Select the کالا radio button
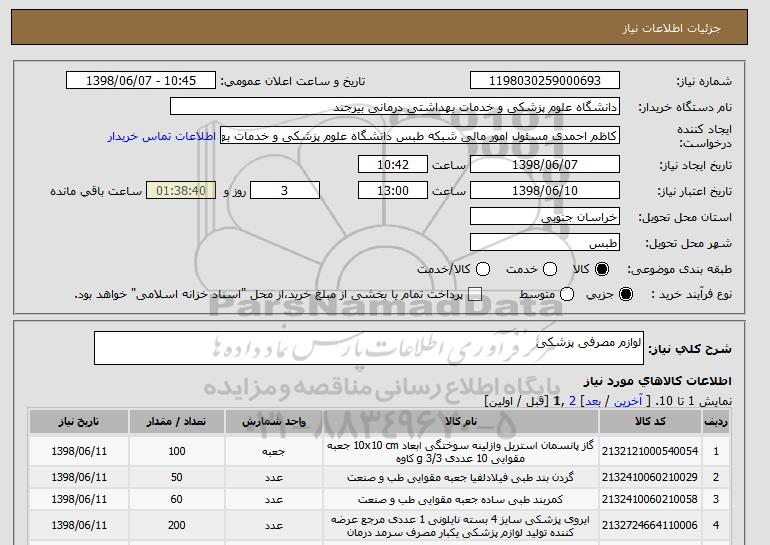Image resolution: width=770 pixels, height=545 pixels. 602,269
